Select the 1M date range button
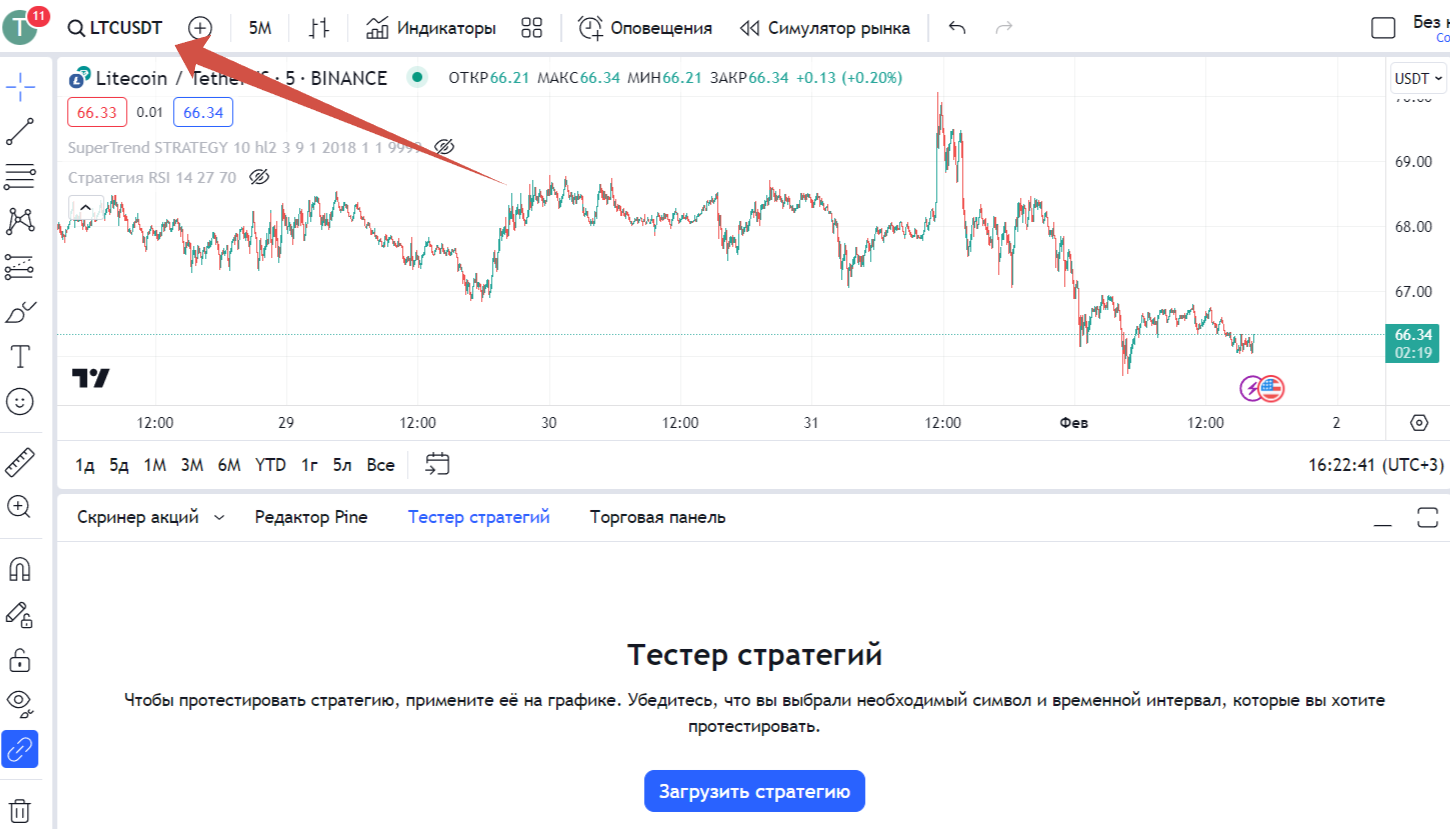Image resolution: width=1450 pixels, height=829 pixels. pyautogui.click(x=155, y=465)
